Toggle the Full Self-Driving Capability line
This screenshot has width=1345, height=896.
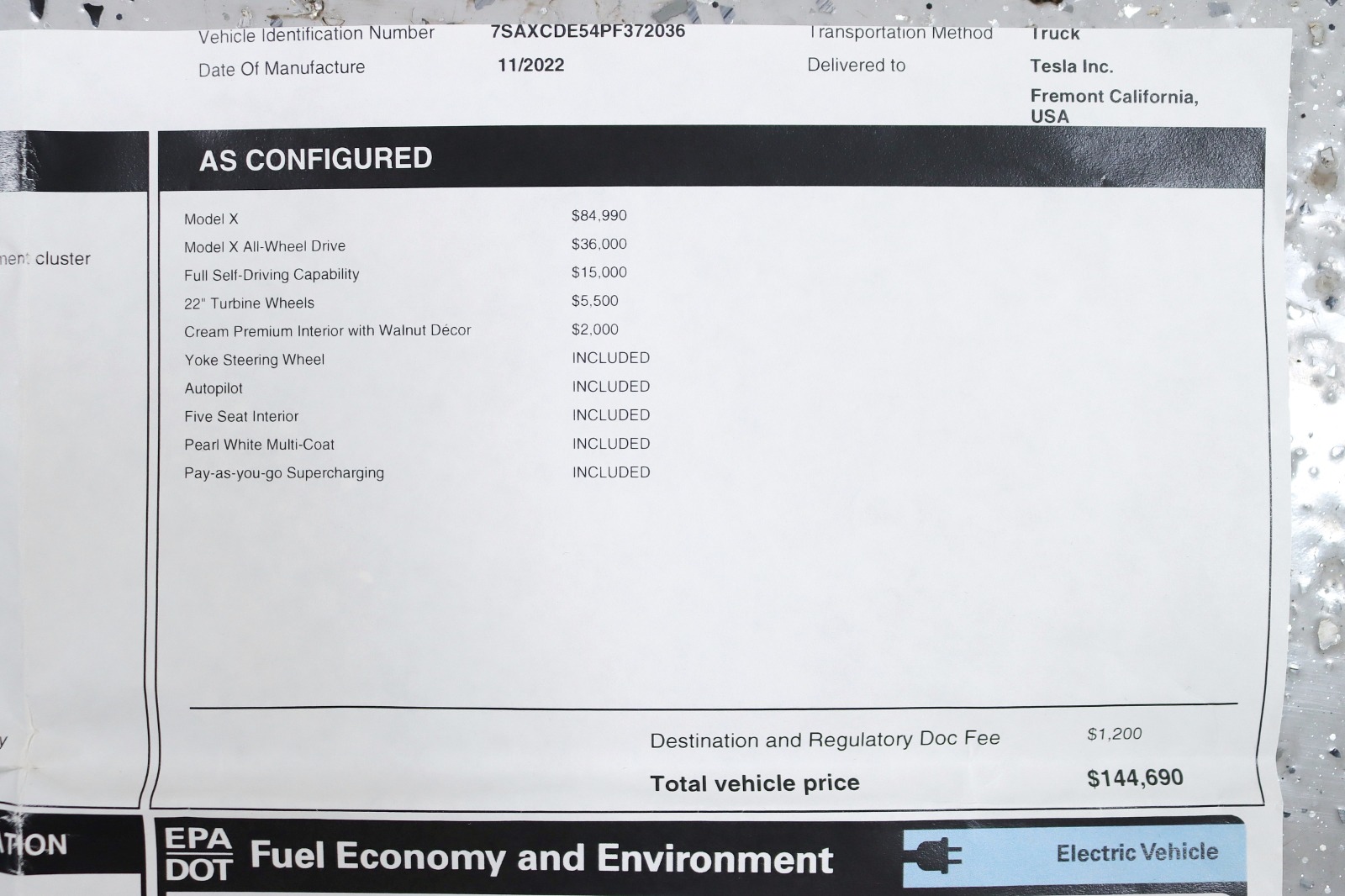[272, 273]
